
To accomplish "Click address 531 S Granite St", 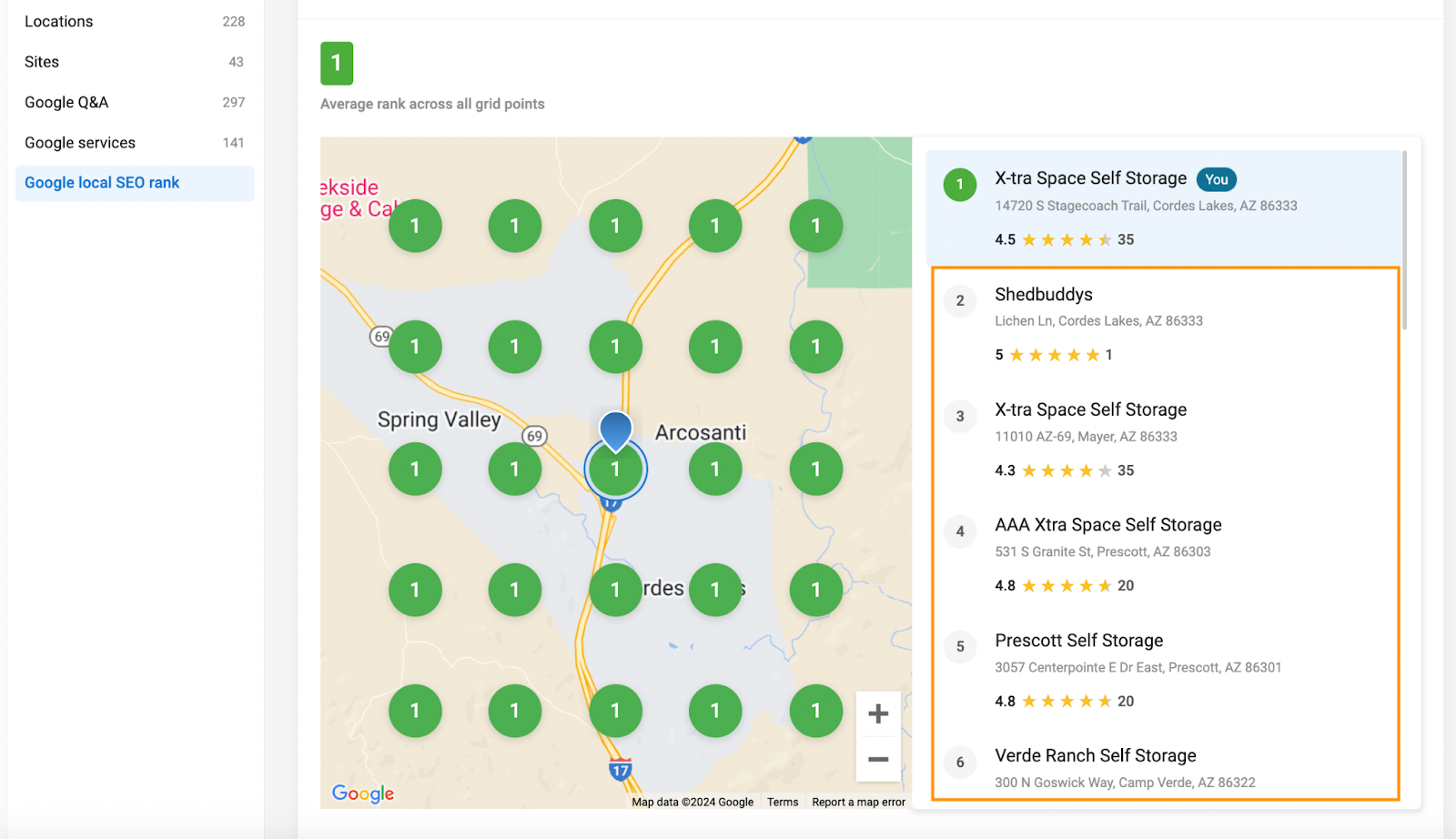I will point(1103,552).
